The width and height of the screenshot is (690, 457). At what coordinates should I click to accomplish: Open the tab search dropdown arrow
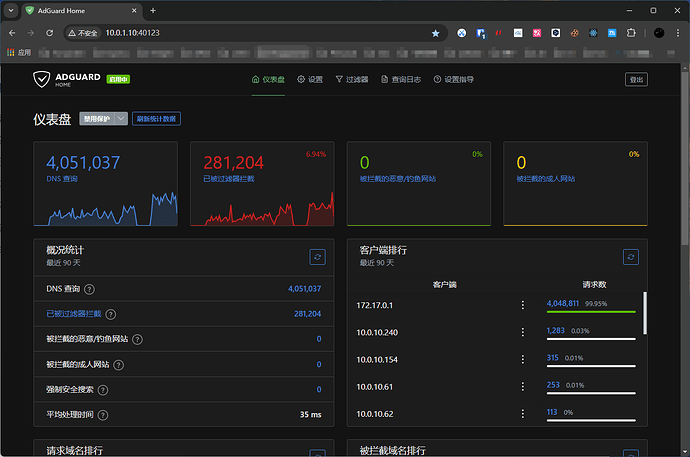point(11,11)
